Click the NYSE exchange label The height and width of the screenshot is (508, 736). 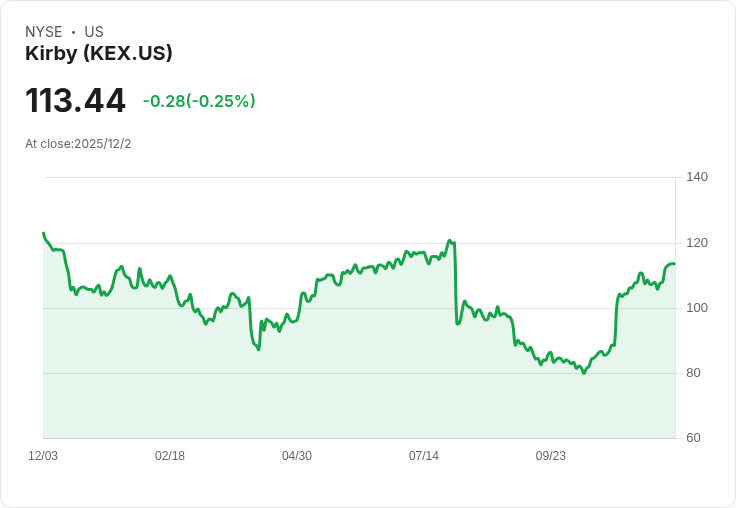coord(44,32)
